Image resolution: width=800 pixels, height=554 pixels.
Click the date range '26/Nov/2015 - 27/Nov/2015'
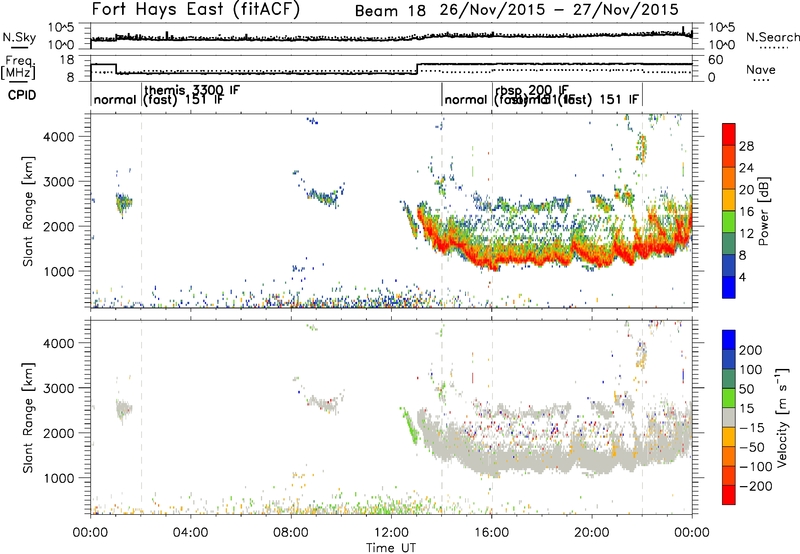tap(559, 10)
